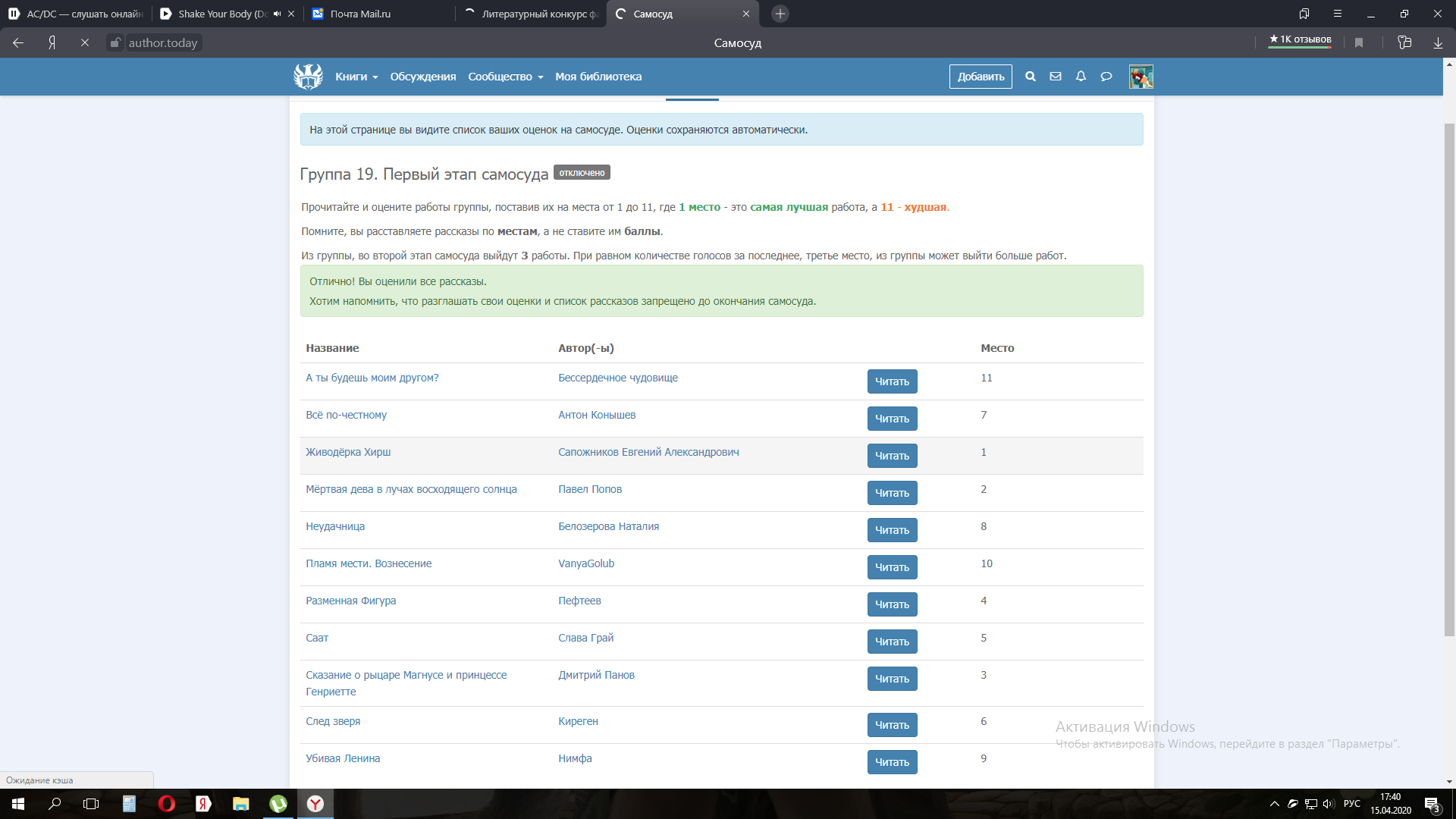The width and height of the screenshot is (1456, 819).
Task: Click Читать button for Живодёрка Хирш
Action: pyautogui.click(x=892, y=456)
